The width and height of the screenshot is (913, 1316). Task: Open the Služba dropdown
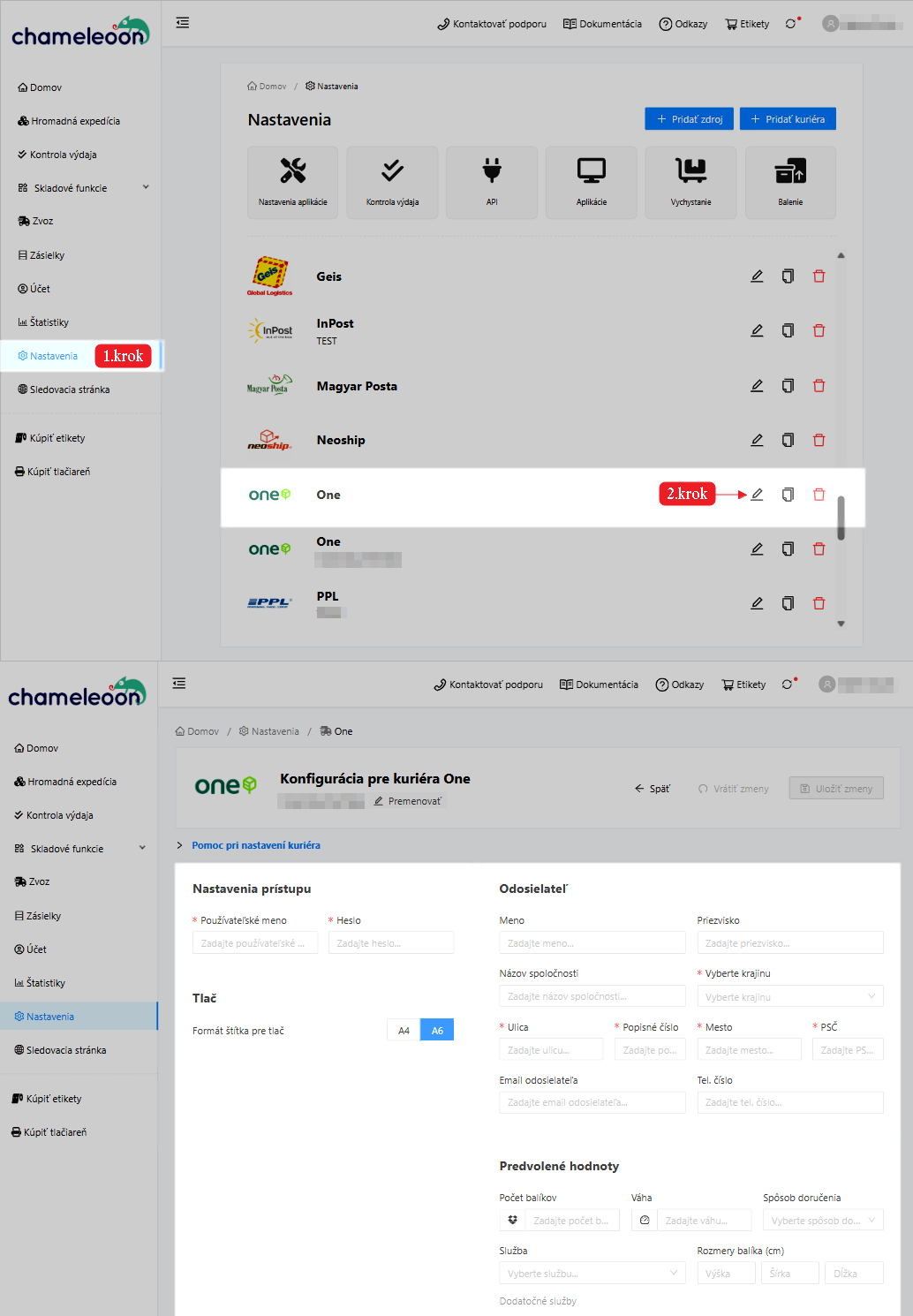[592, 1273]
